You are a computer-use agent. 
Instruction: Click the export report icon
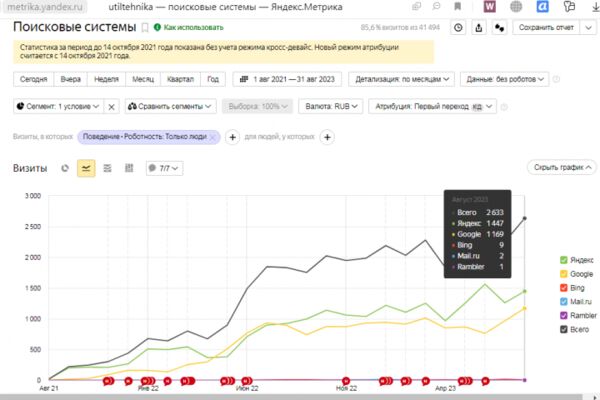(479, 28)
